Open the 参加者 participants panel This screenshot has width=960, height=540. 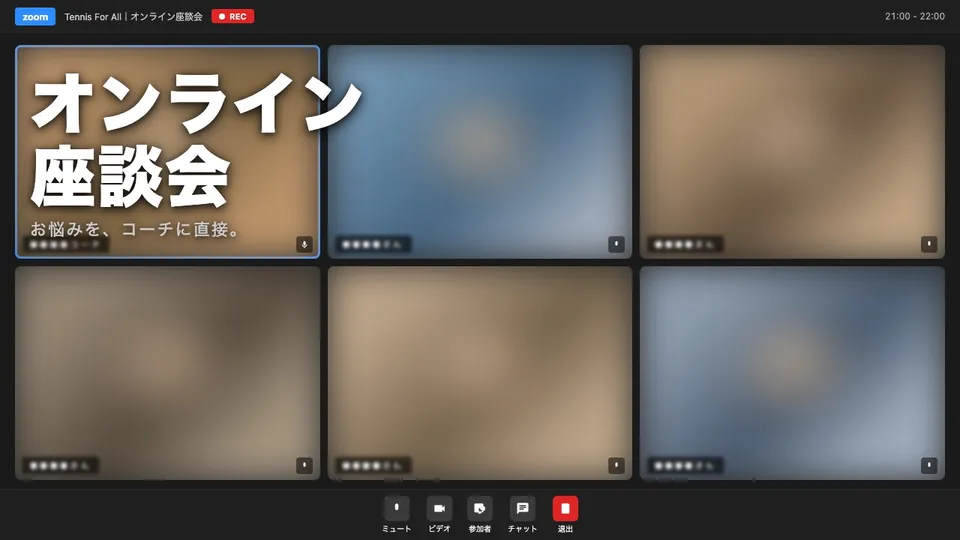coord(479,508)
